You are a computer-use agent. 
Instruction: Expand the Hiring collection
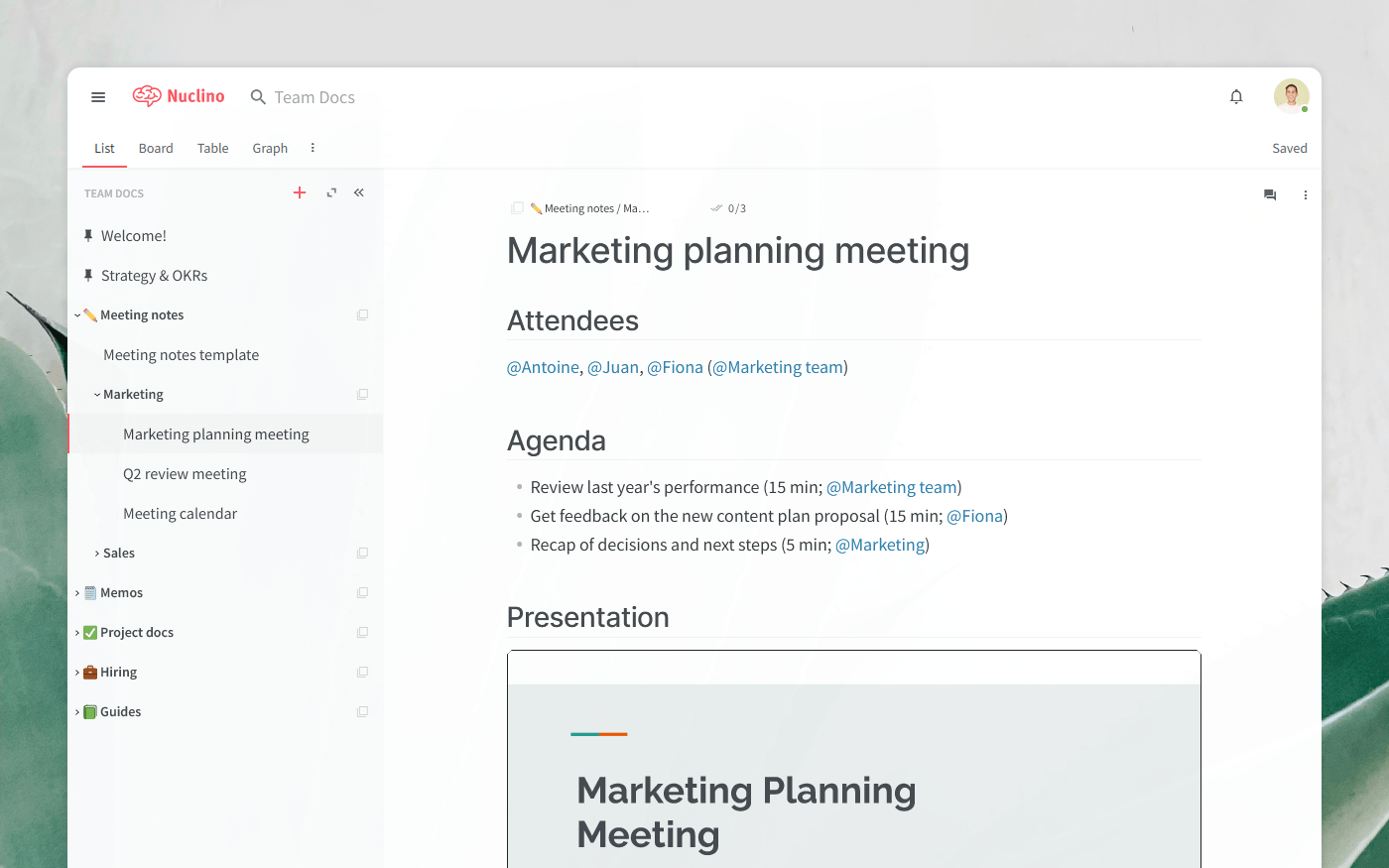[x=77, y=673]
